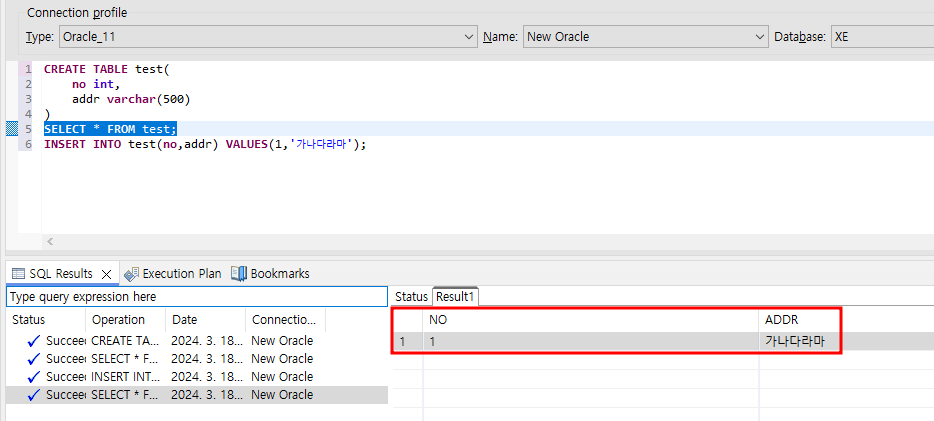Open the connection Name dropdown New Oracle
Image resolution: width=934 pixels, height=421 pixels.
(x=646, y=36)
